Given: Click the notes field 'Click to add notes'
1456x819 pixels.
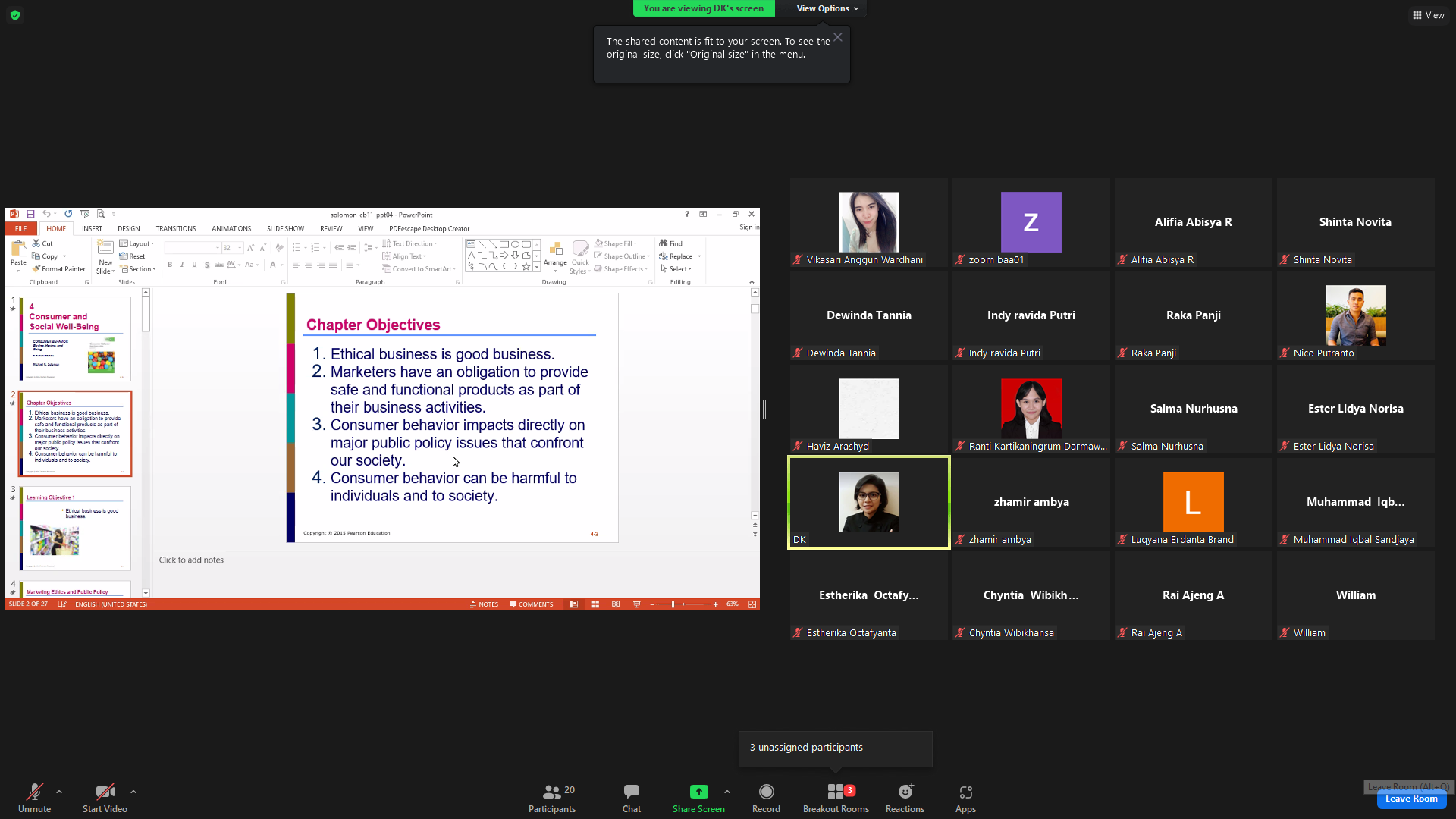Looking at the screenshot, I should 191,560.
